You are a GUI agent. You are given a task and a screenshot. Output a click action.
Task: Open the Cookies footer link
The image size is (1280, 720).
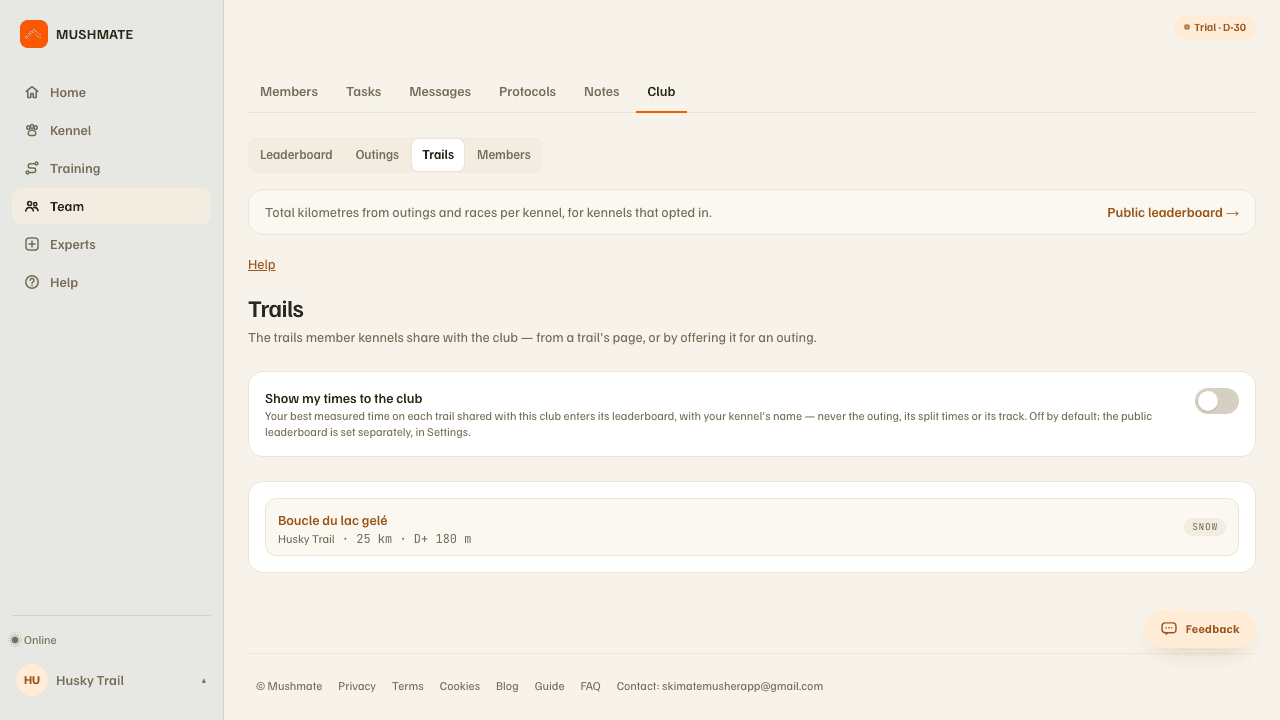tap(460, 686)
